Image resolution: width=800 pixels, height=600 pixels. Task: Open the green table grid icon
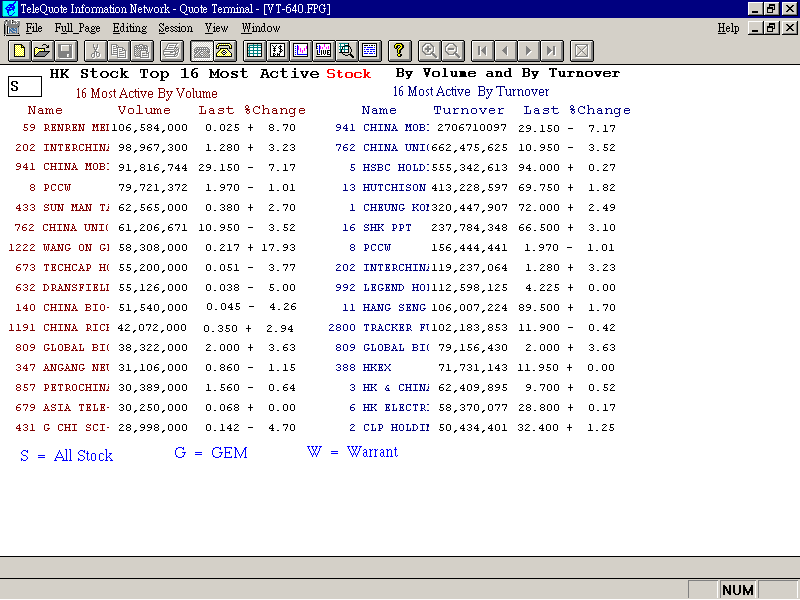coord(254,51)
